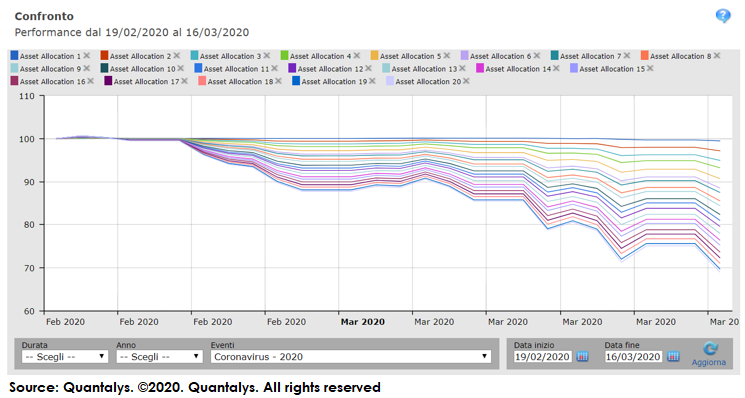The height and width of the screenshot is (398, 745).
Task: Click the X next to Asset Allocation 13
Action: click(x=462, y=69)
